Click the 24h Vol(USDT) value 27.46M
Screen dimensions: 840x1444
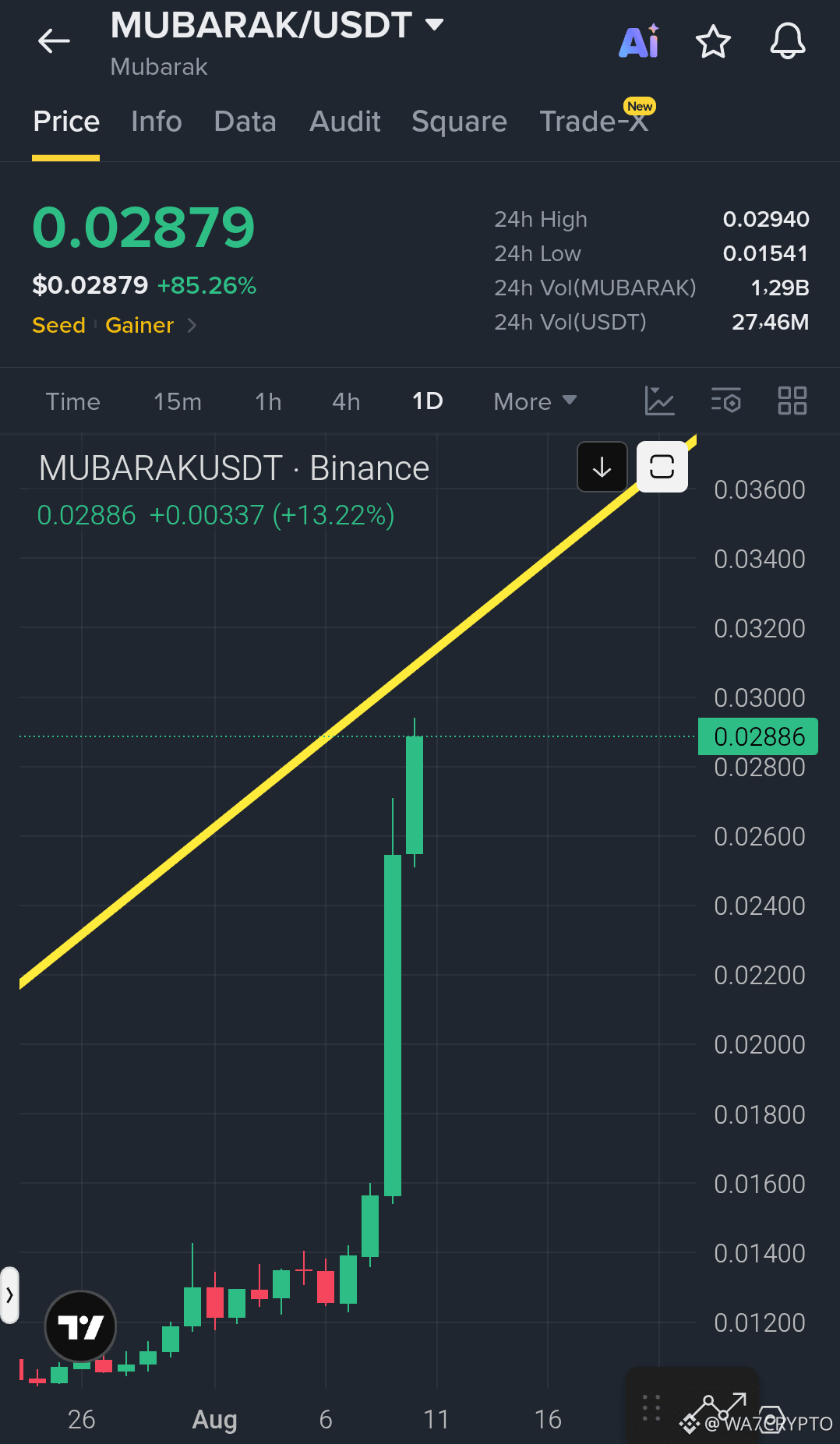[x=771, y=322]
